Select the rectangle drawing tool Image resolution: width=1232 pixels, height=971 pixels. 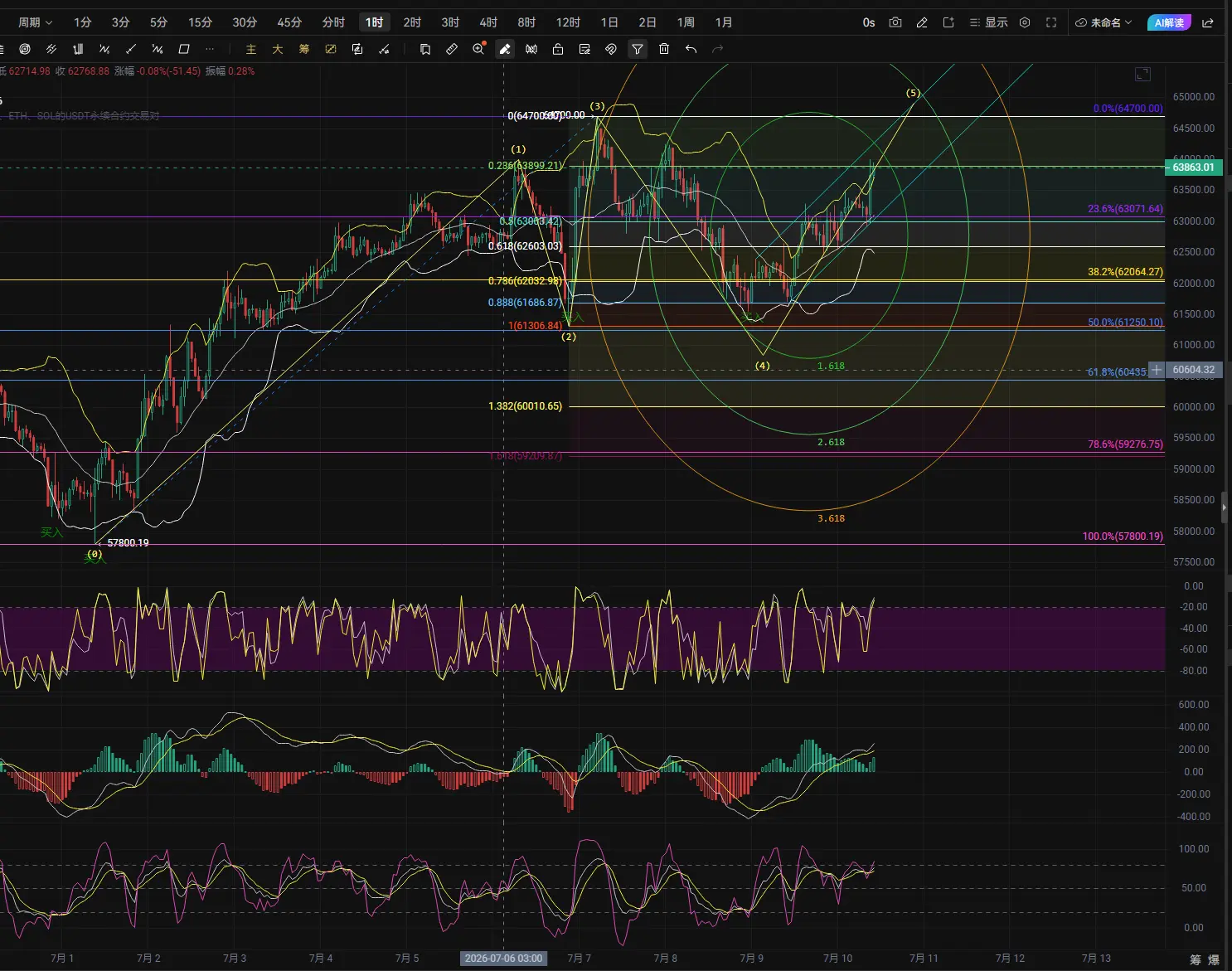pyautogui.click(x=184, y=49)
